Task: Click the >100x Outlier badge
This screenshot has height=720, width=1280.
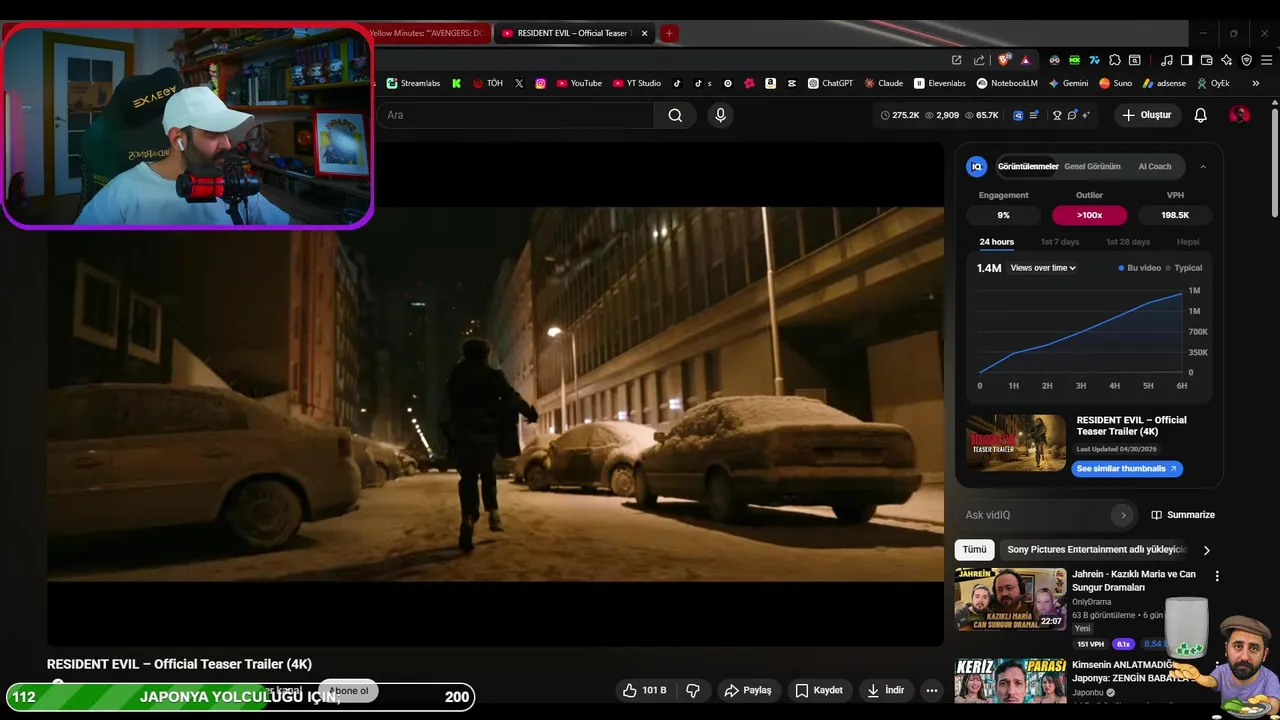Action: coord(1089,215)
